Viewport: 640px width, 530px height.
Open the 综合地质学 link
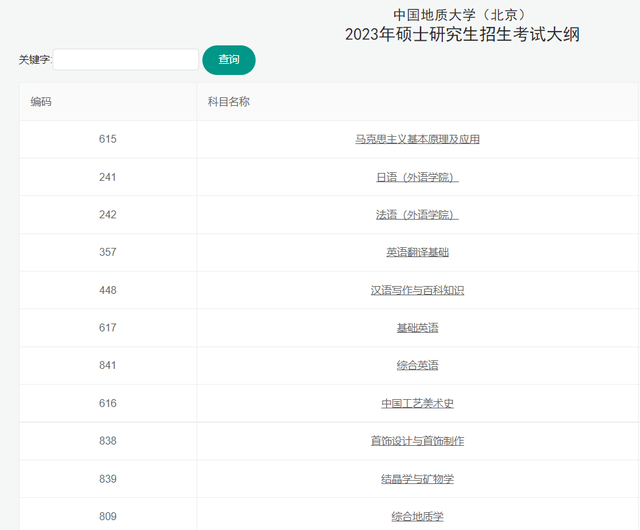(417, 517)
